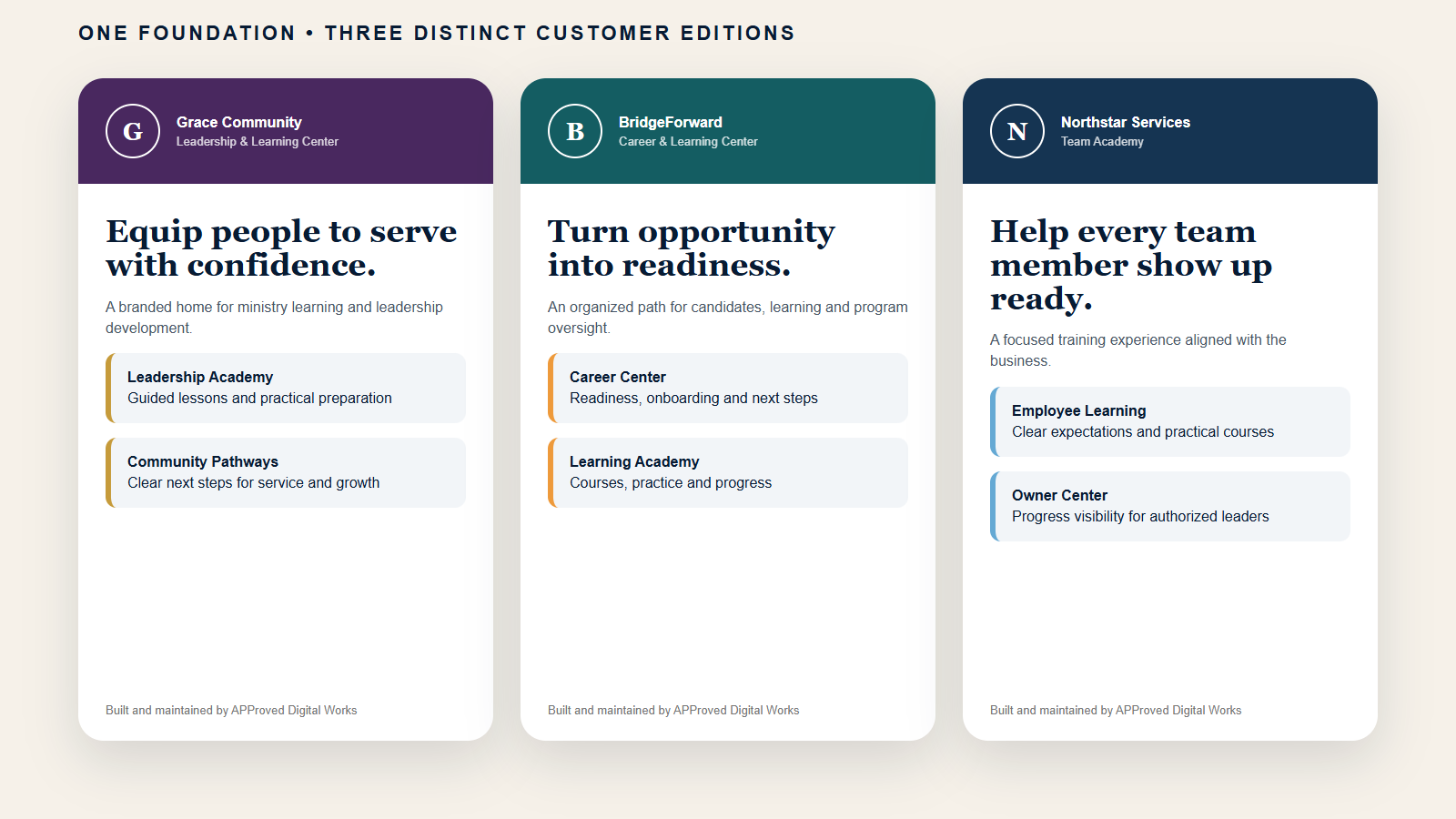Click the 'Leadership & Learning Center' subtitle
Image resolution: width=1456 pixels, height=819 pixels.
(258, 142)
